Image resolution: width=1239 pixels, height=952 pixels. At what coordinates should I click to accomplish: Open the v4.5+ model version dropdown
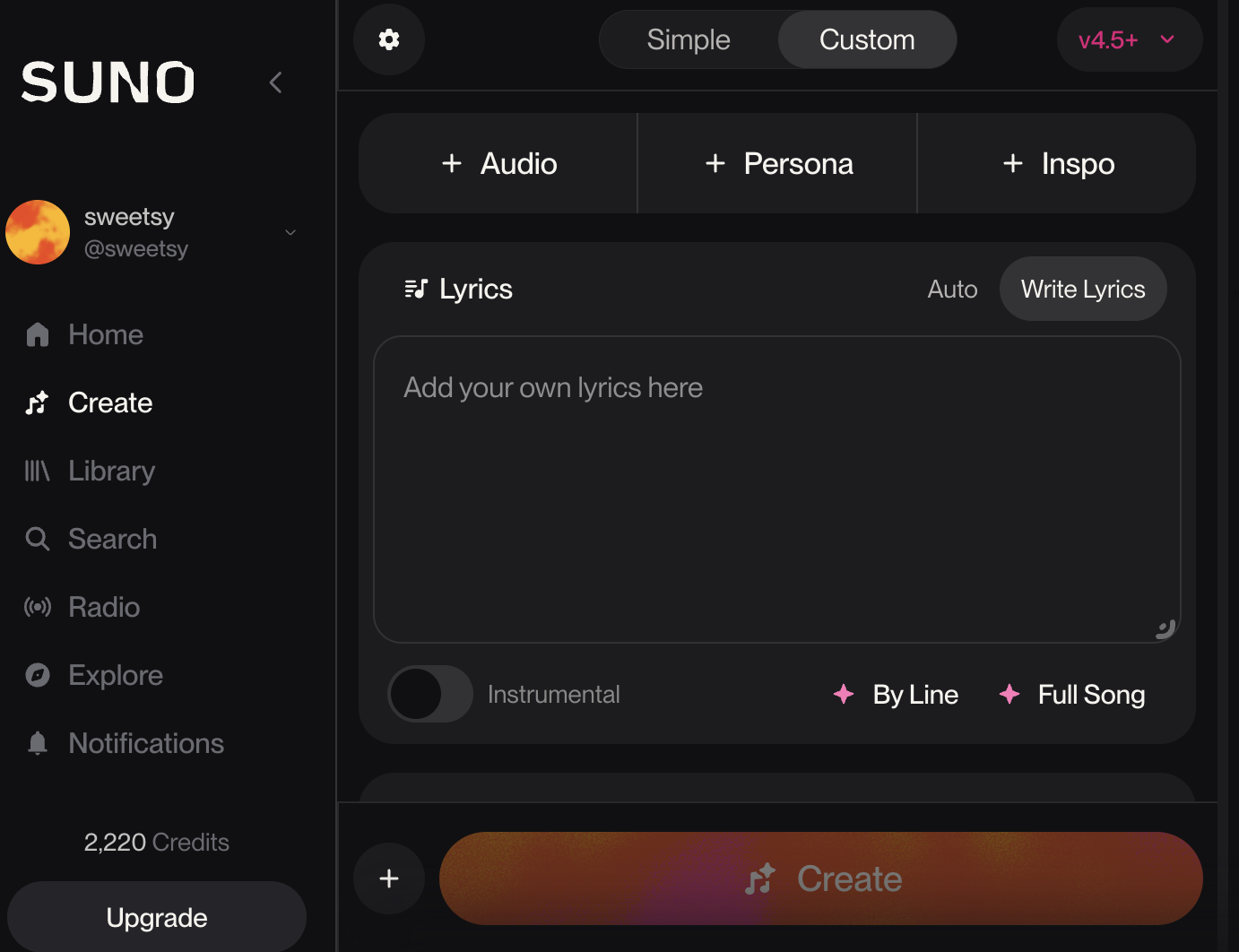pyautogui.click(x=1130, y=39)
